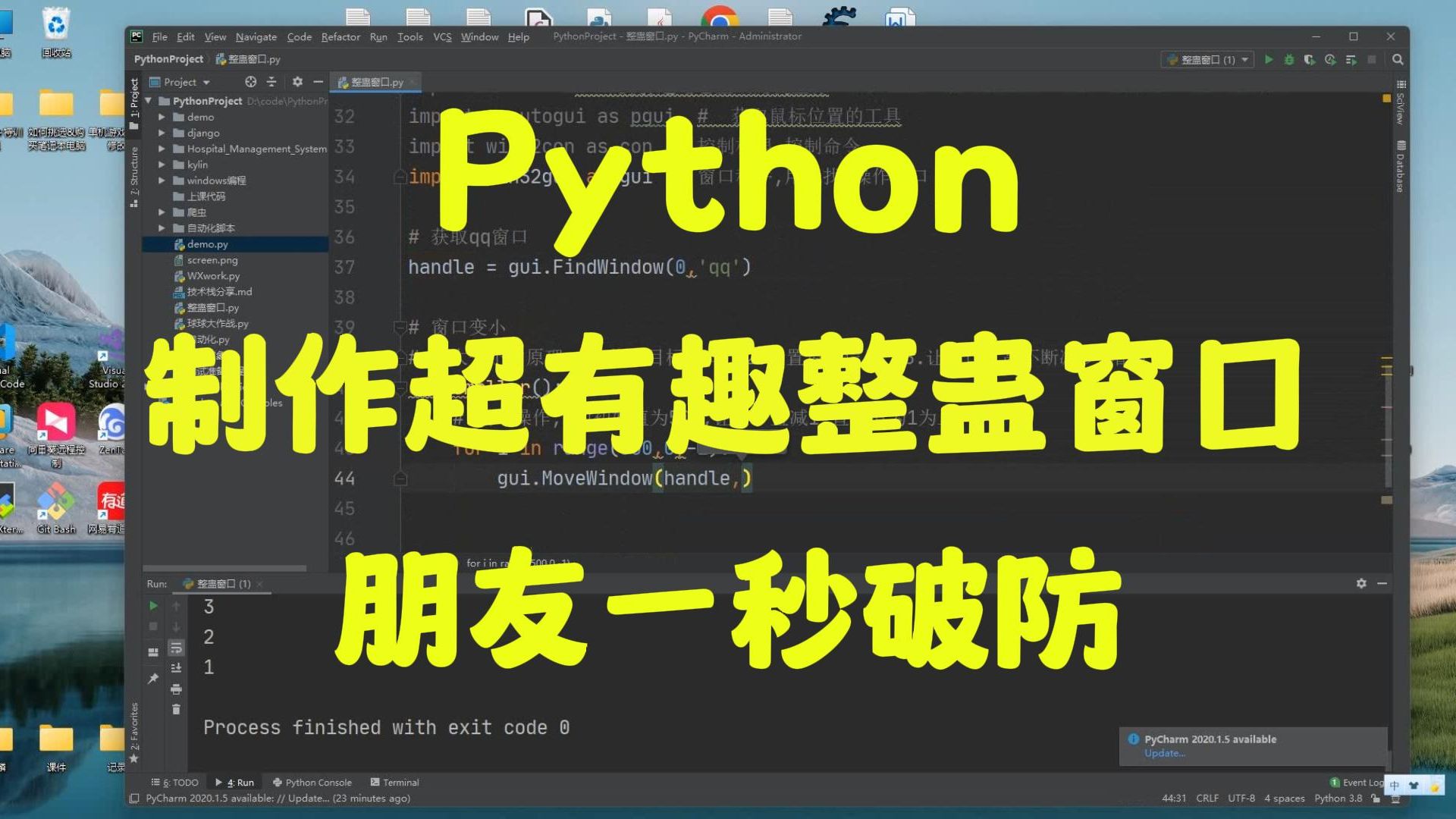Run with coverage using the shield icon
The width and height of the screenshot is (1456, 819).
point(1310,59)
